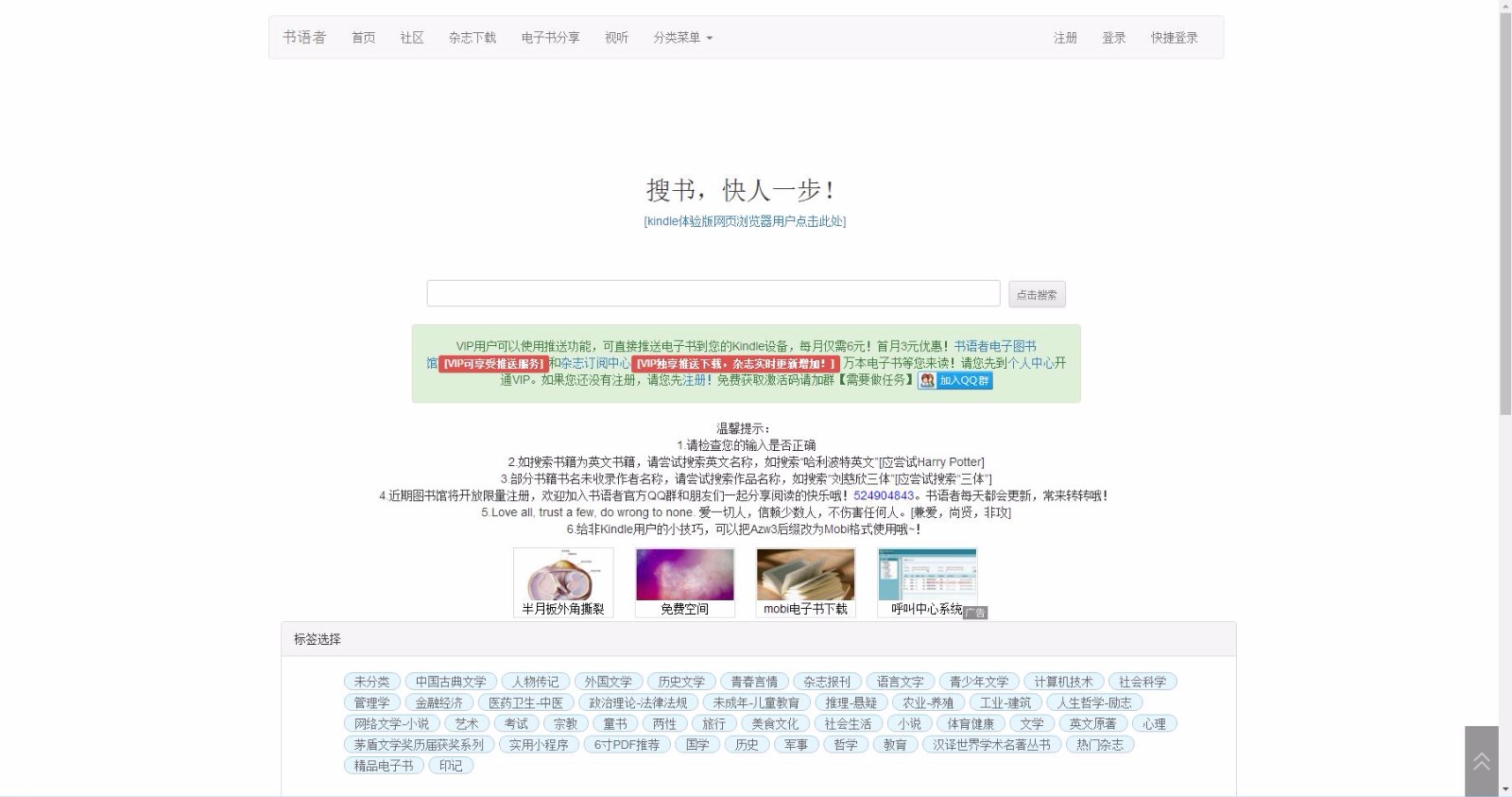Click the kindle体验版网页浏览器 link

coord(745,221)
